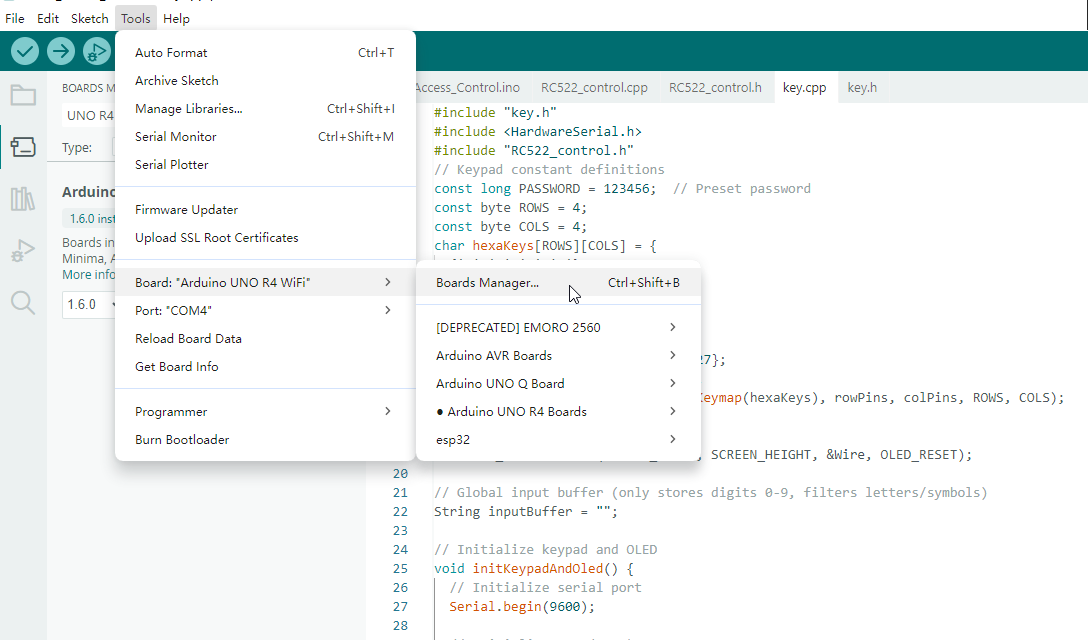Expand the Port: COM4 submenu
The image size is (1088, 640).
(265, 310)
